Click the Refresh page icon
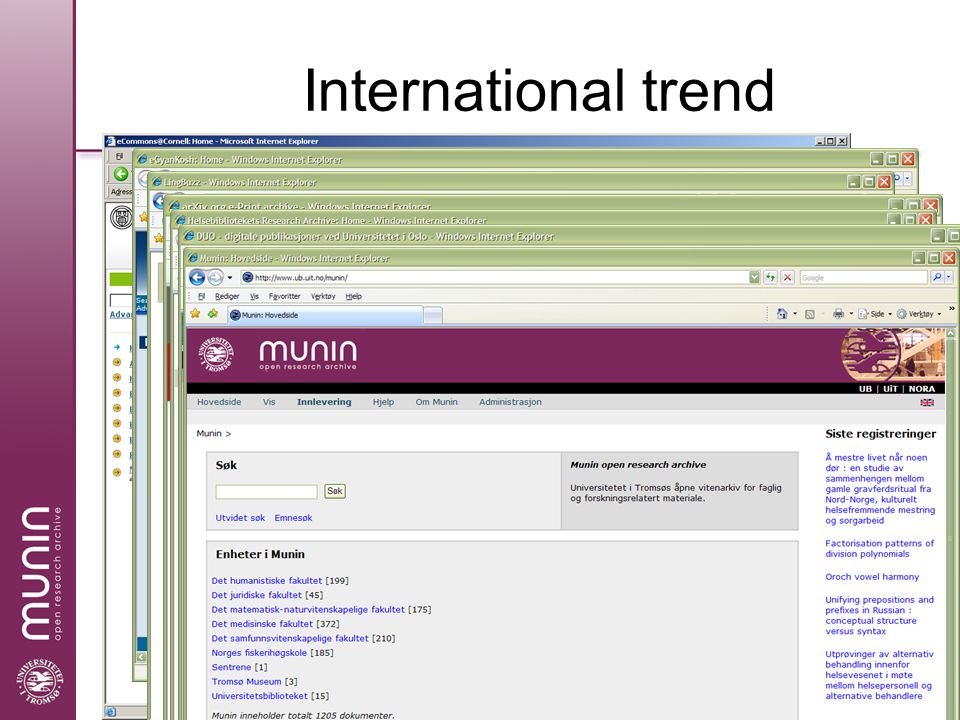This screenshot has width=960, height=720. 770,277
